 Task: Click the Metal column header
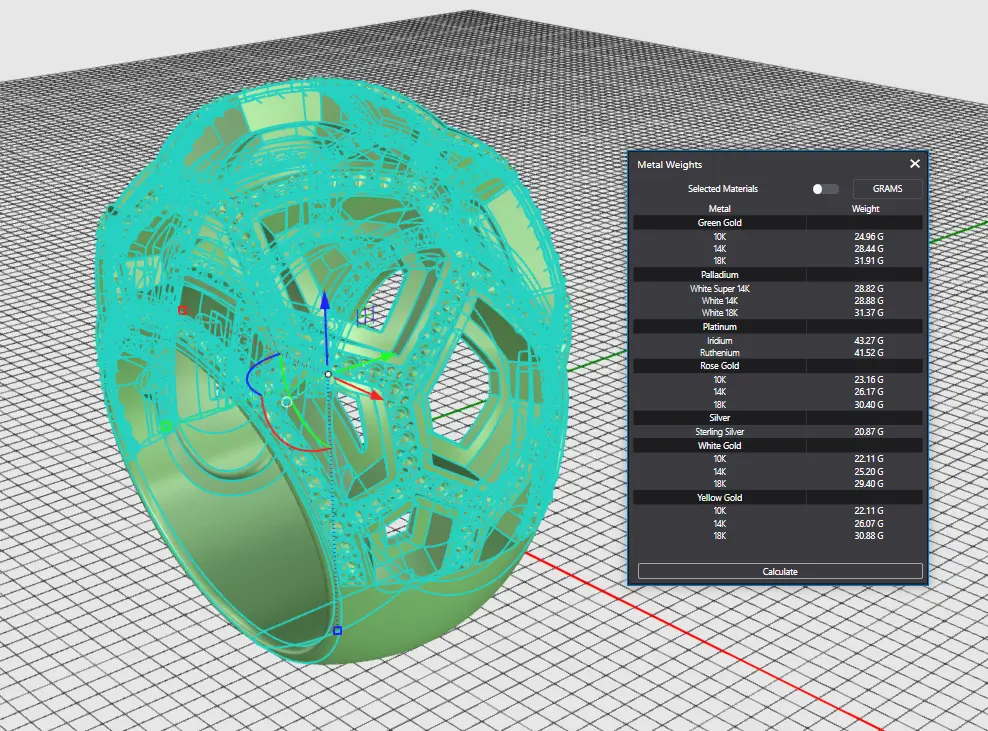point(719,209)
